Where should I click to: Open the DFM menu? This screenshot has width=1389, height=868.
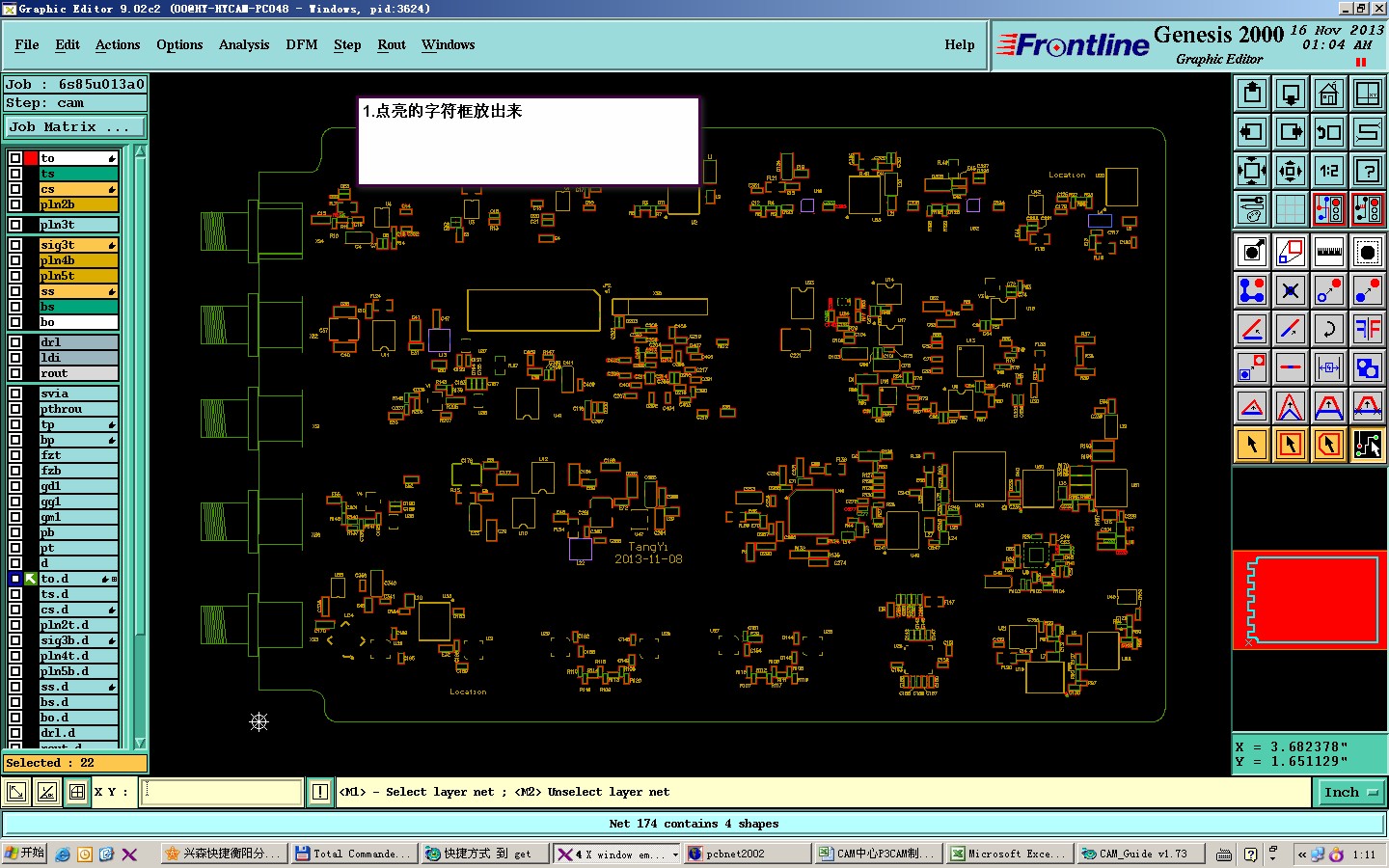[302, 45]
